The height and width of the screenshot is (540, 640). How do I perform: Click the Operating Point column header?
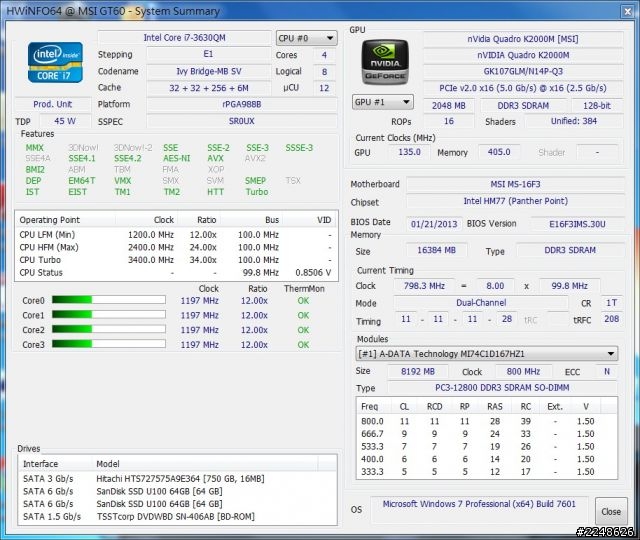(x=65, y=220)
